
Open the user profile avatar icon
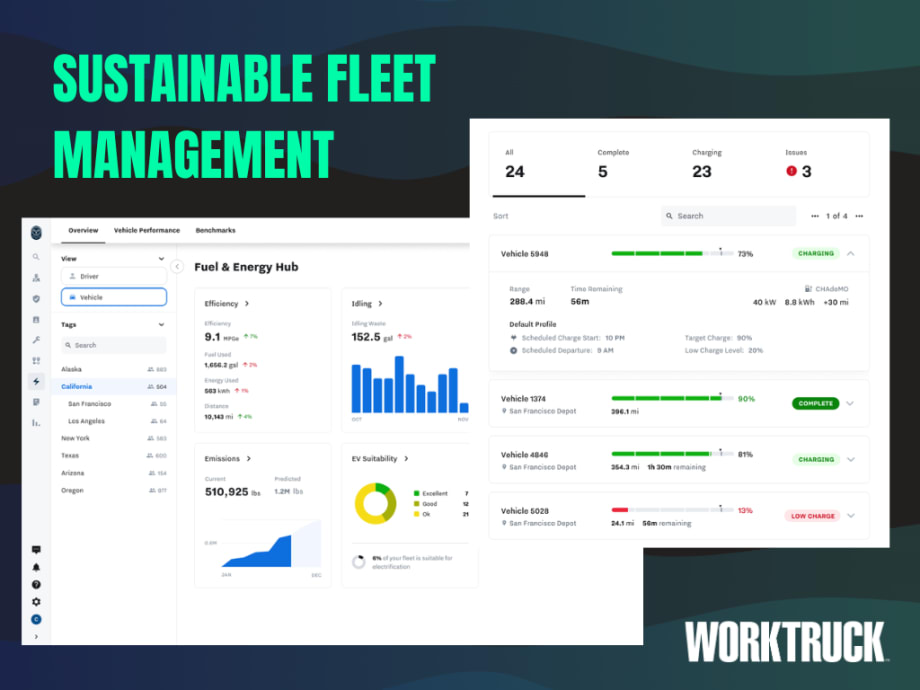36,620
